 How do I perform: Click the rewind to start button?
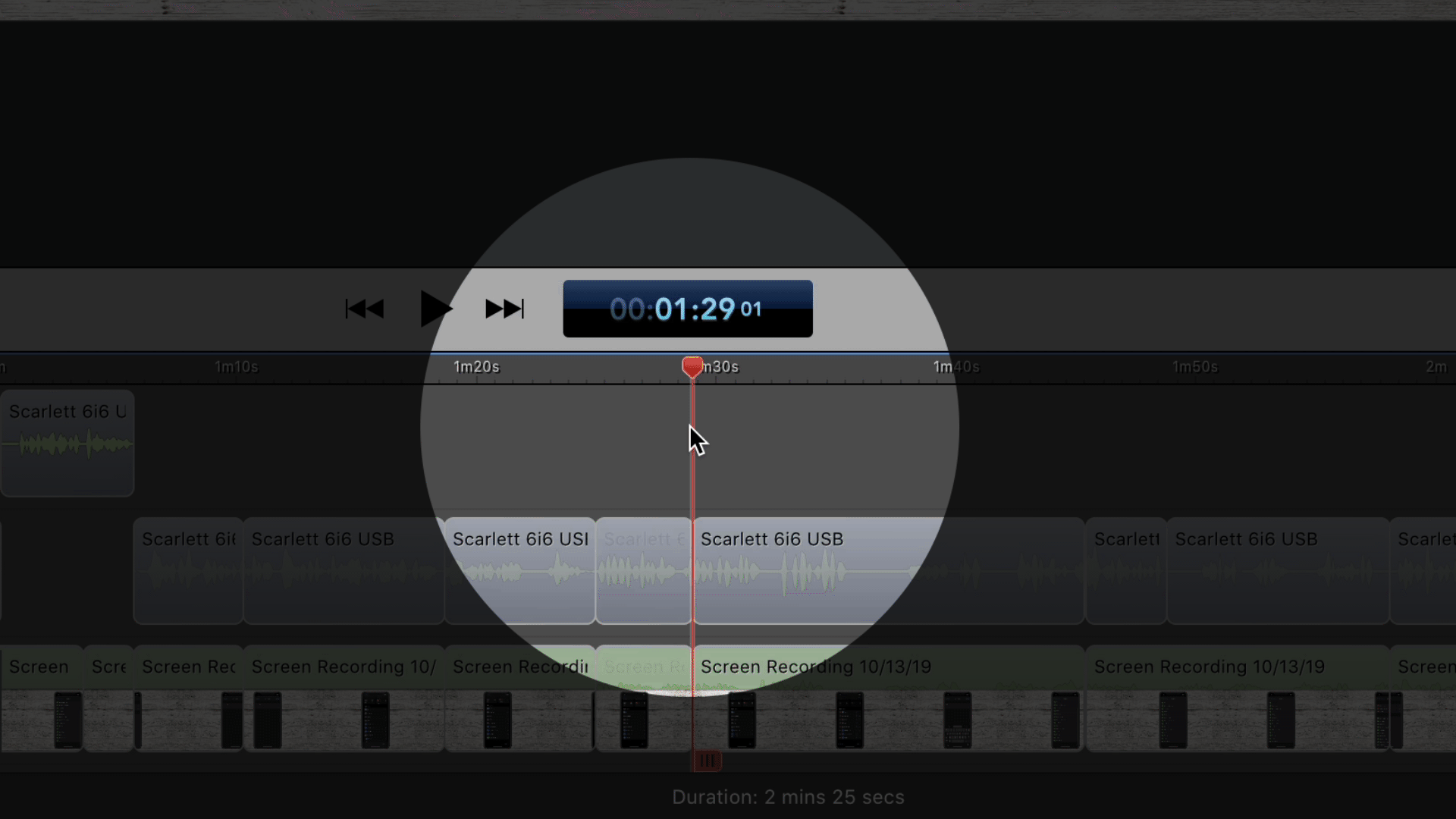365,309
